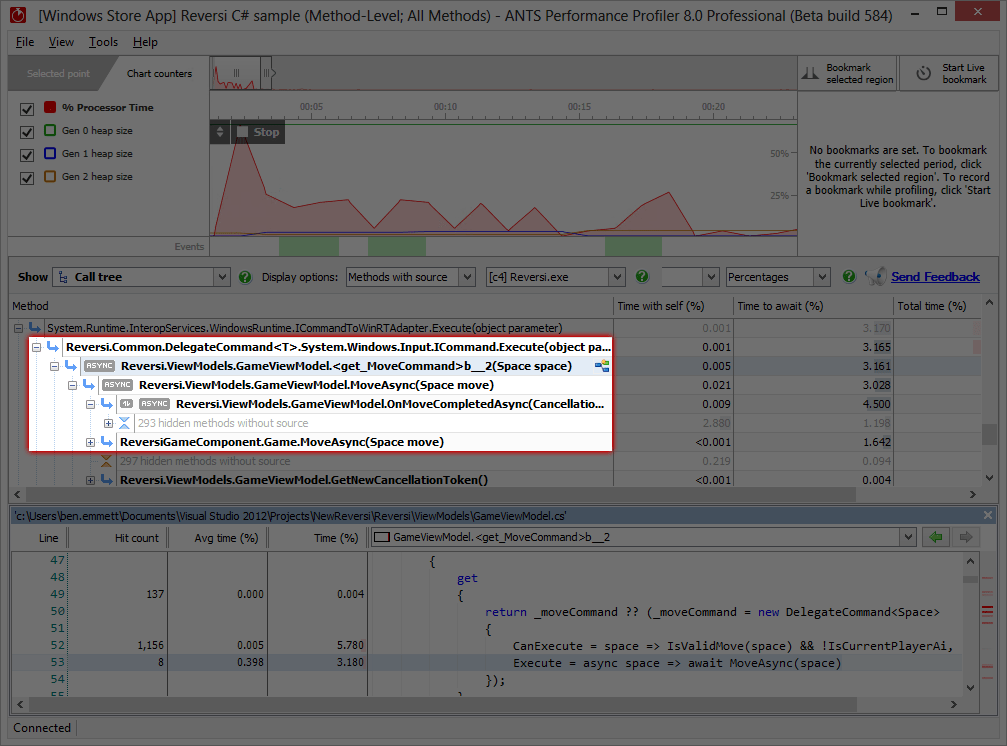The width and height of the screenshot is (1007, 746).
Task: Toggle the Gen 0 heap size checkbox
Action: point(27,131)
